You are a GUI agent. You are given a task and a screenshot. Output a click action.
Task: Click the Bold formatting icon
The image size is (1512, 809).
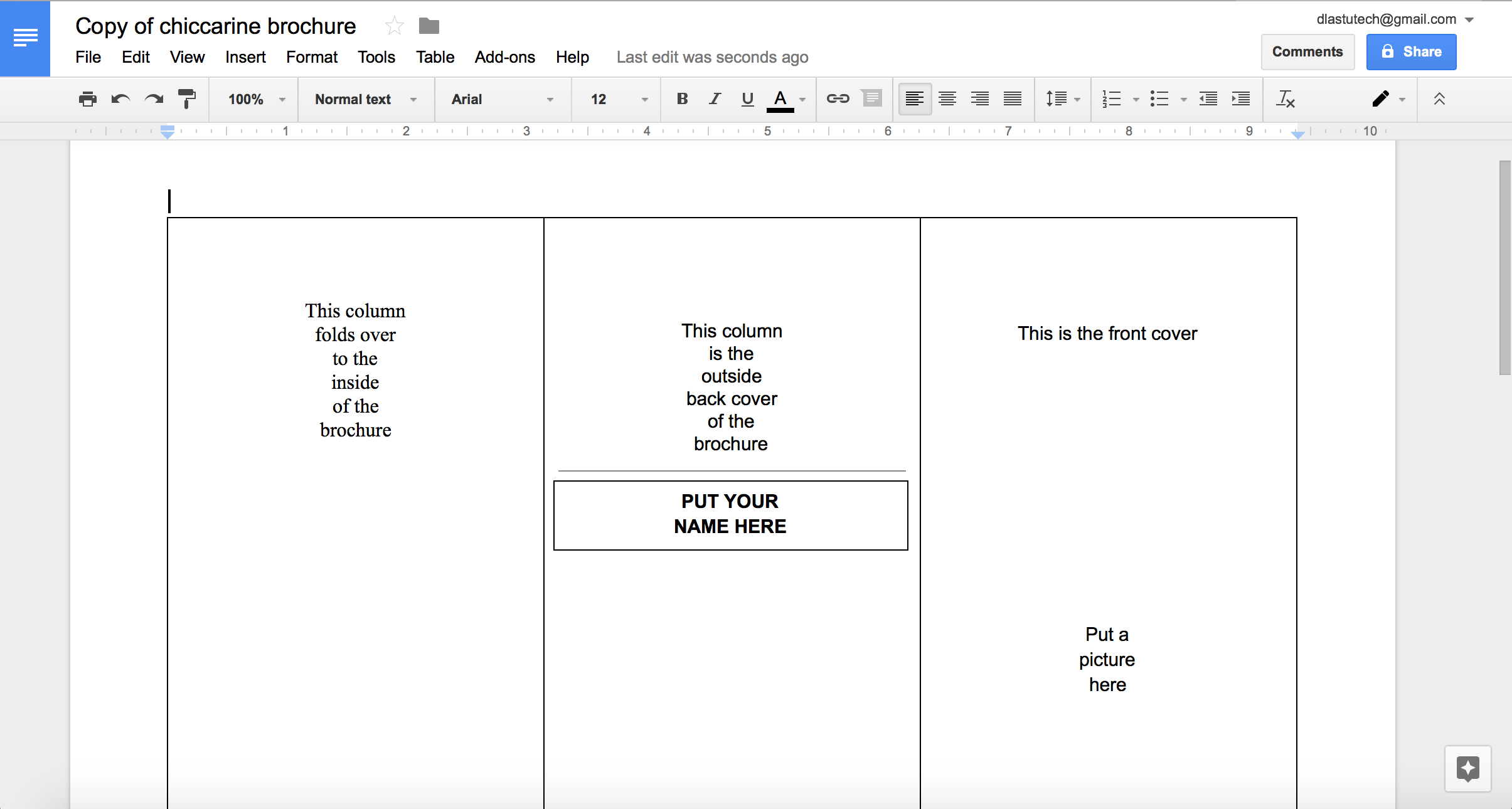tap(680, 99)
